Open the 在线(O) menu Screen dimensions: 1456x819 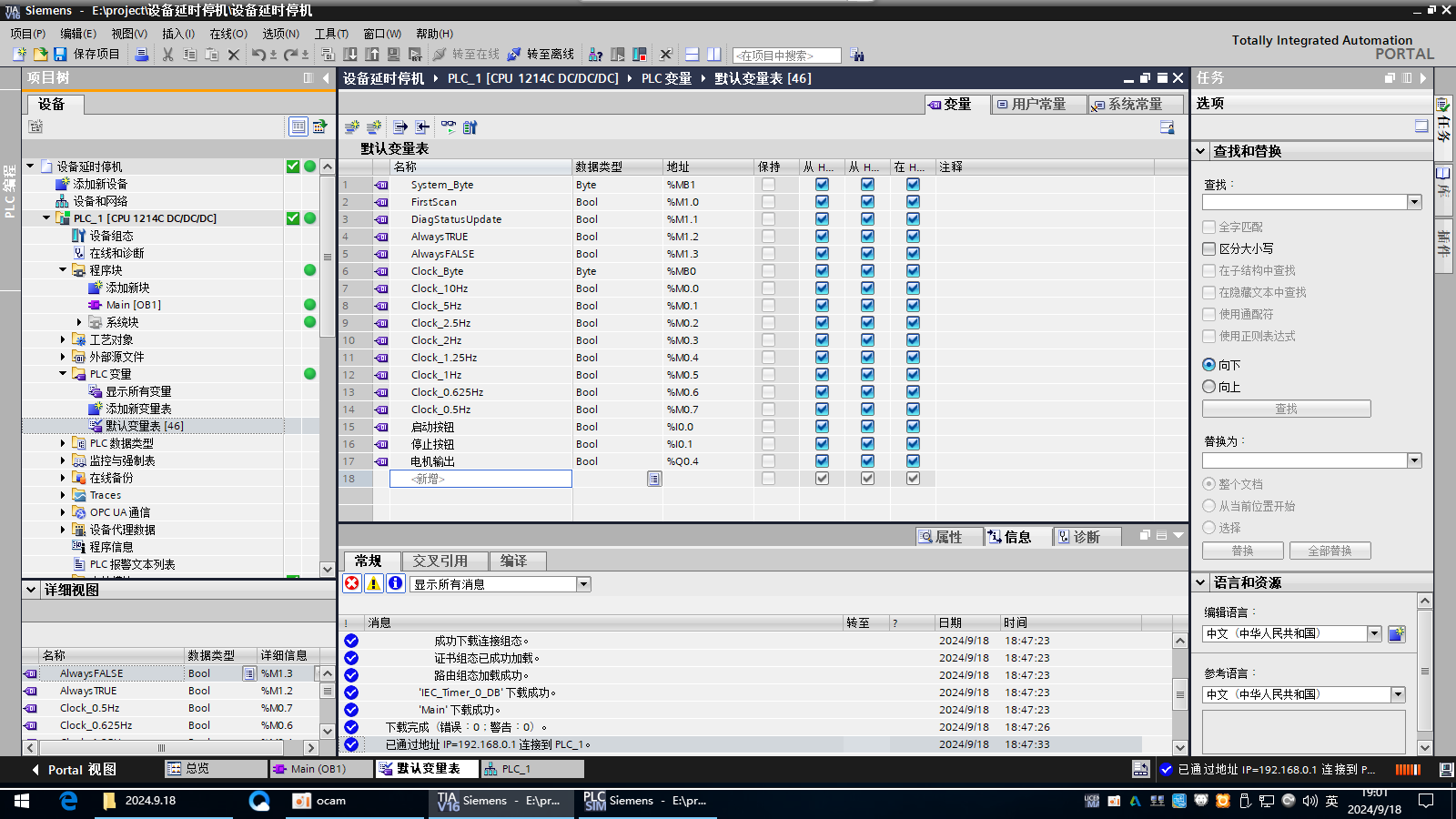tap(228, 34)
